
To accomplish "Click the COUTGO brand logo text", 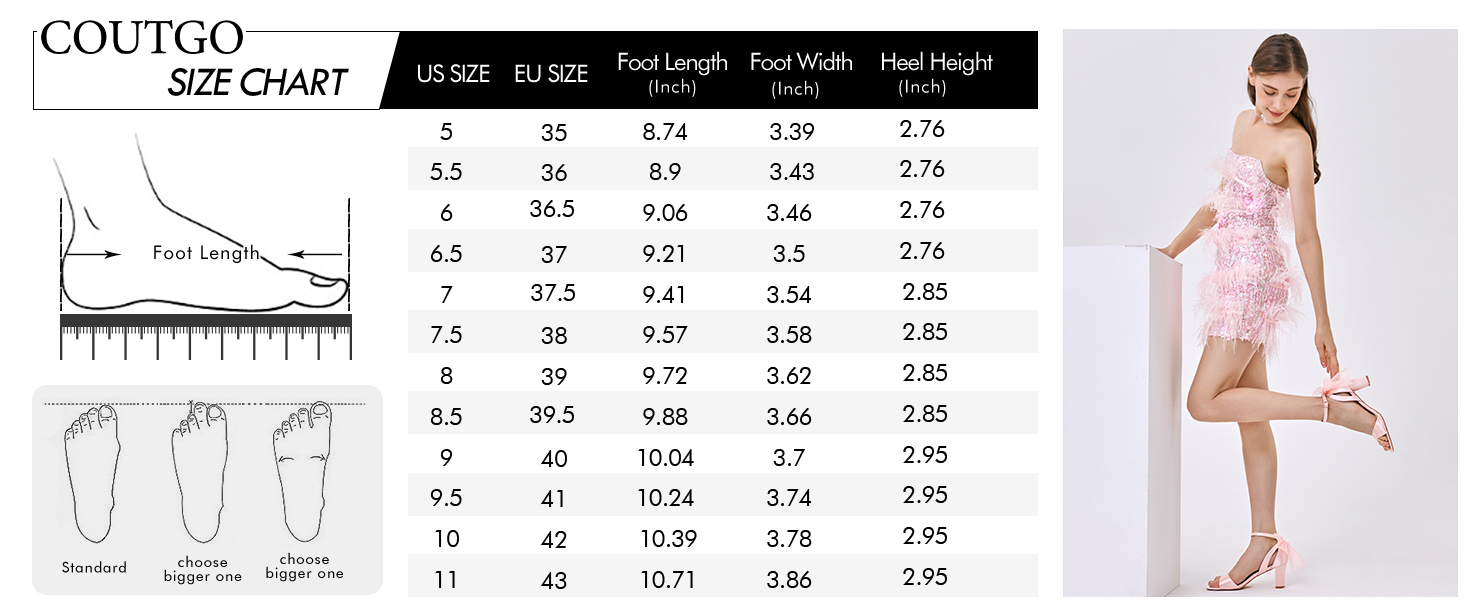I will pos(142,39).
